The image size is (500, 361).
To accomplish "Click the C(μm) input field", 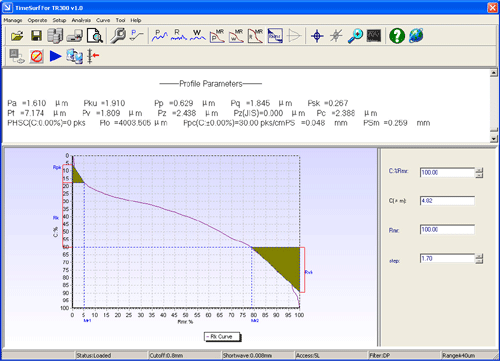I will [x=447, y=201].
